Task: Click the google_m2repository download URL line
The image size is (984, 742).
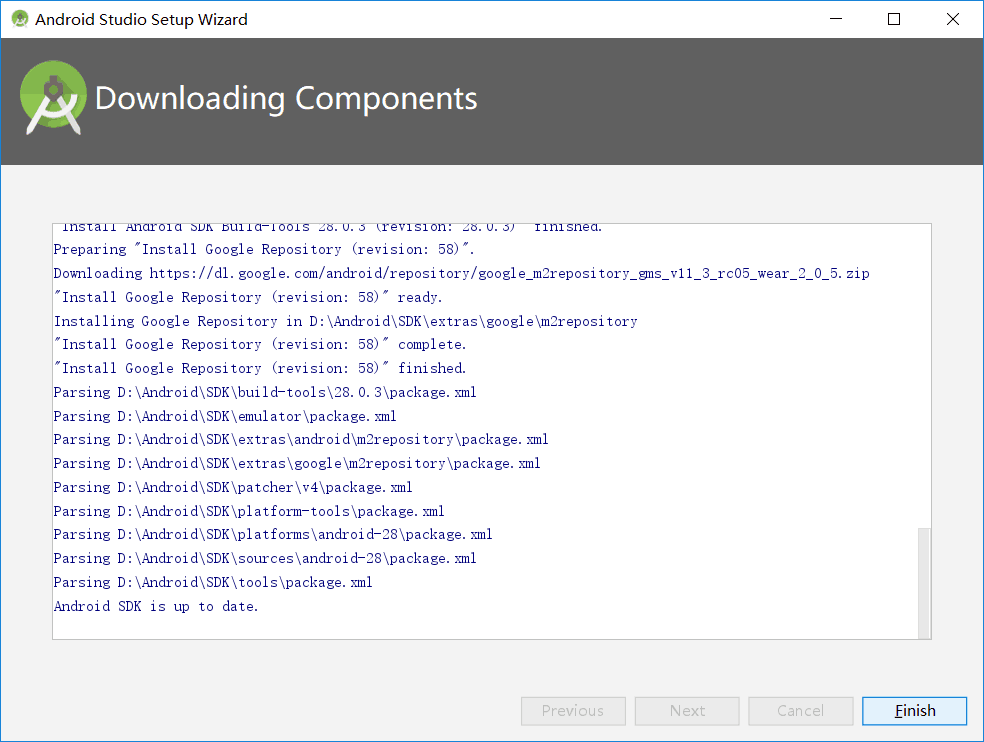Action: tap(461, 273)
